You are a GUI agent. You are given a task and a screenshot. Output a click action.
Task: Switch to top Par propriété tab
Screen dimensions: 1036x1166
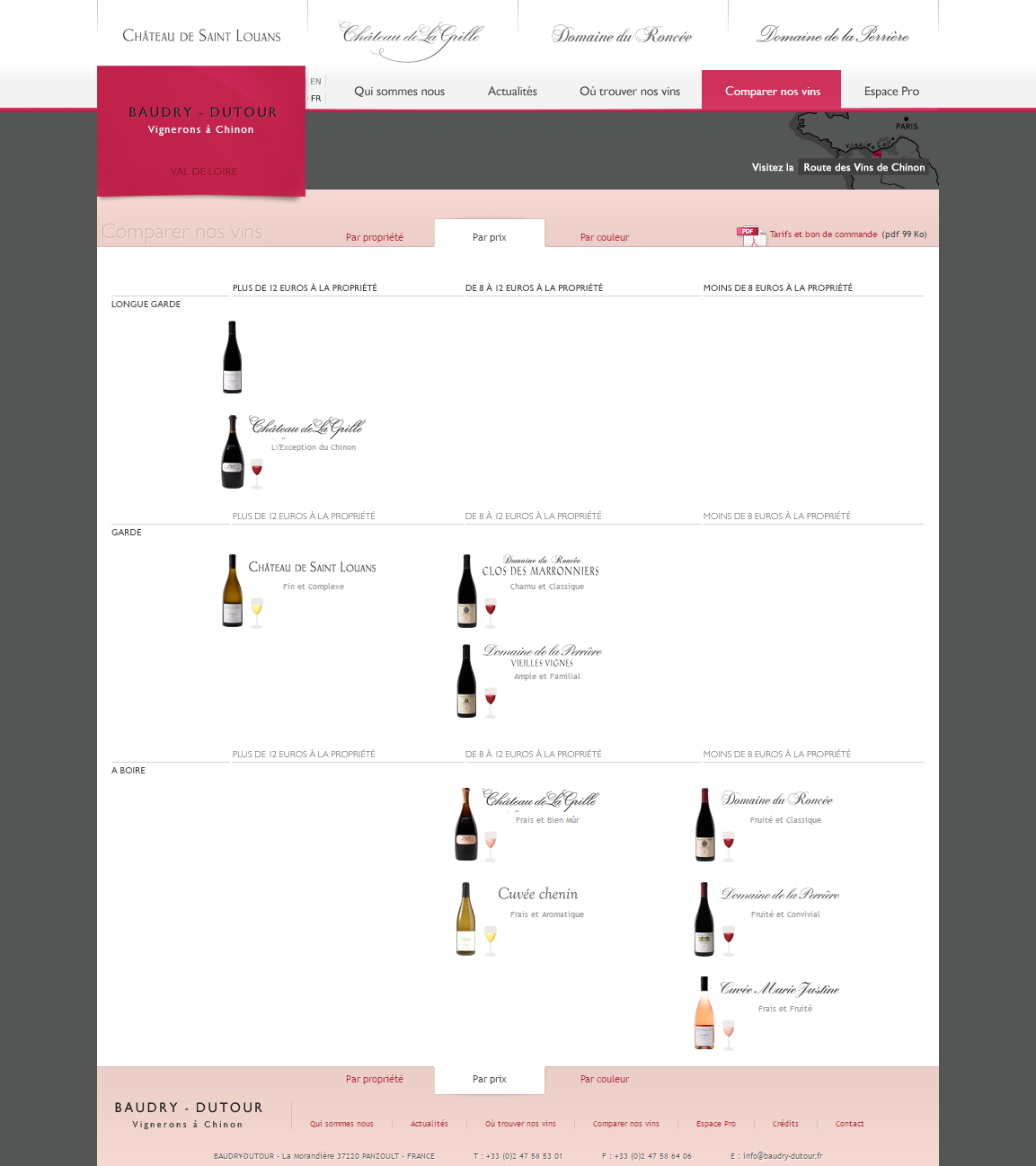click(375, 237)
